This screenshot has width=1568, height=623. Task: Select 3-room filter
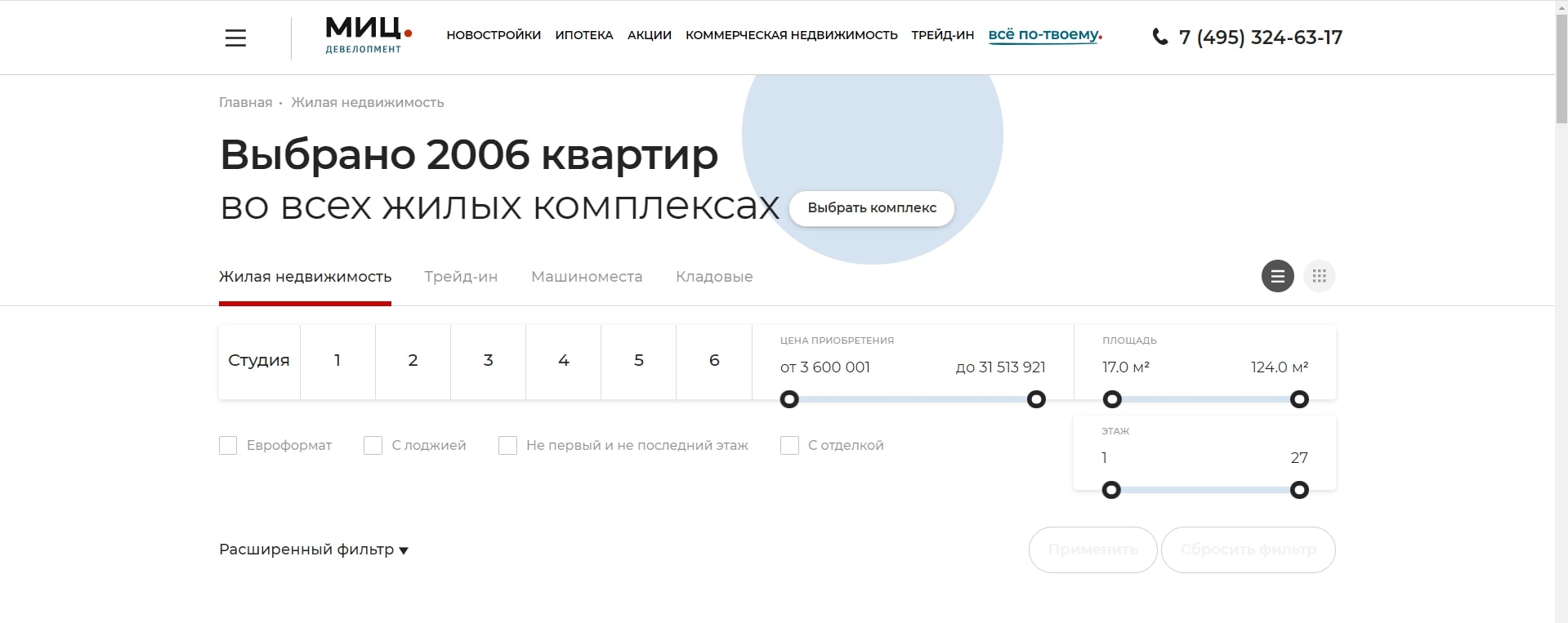(x=488, y=361)
